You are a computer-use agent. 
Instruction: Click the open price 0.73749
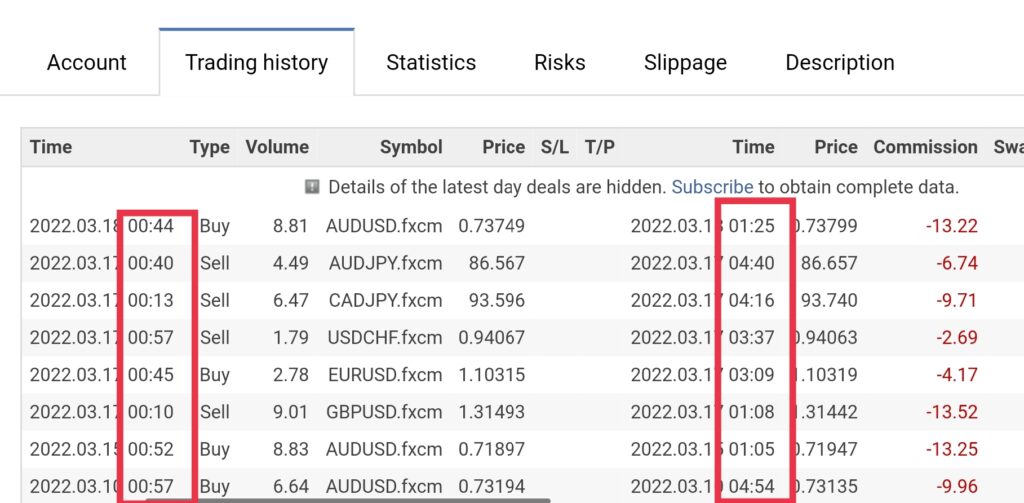[x=491, y=226]
